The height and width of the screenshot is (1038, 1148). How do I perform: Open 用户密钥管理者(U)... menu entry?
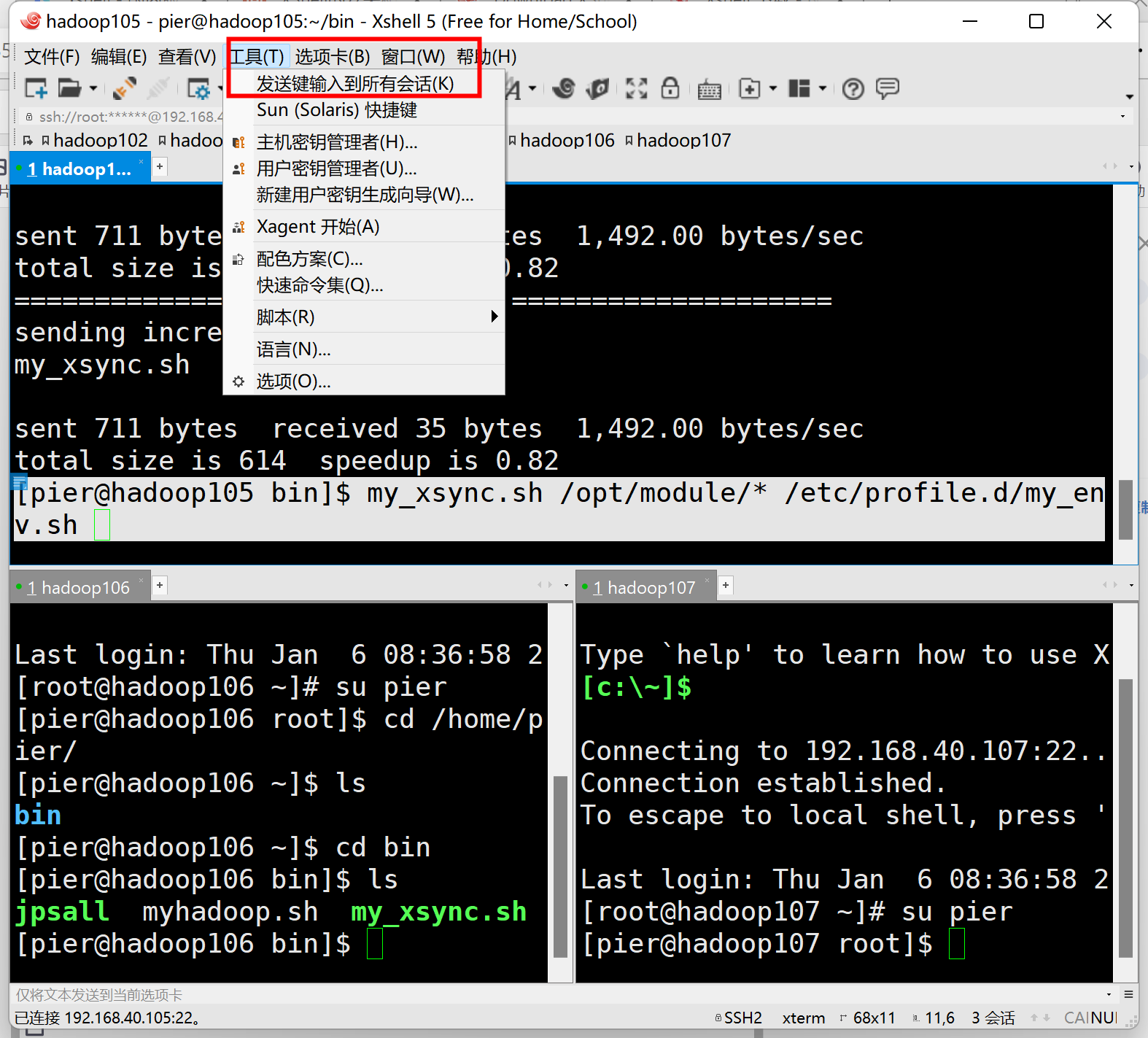[364, 169]
